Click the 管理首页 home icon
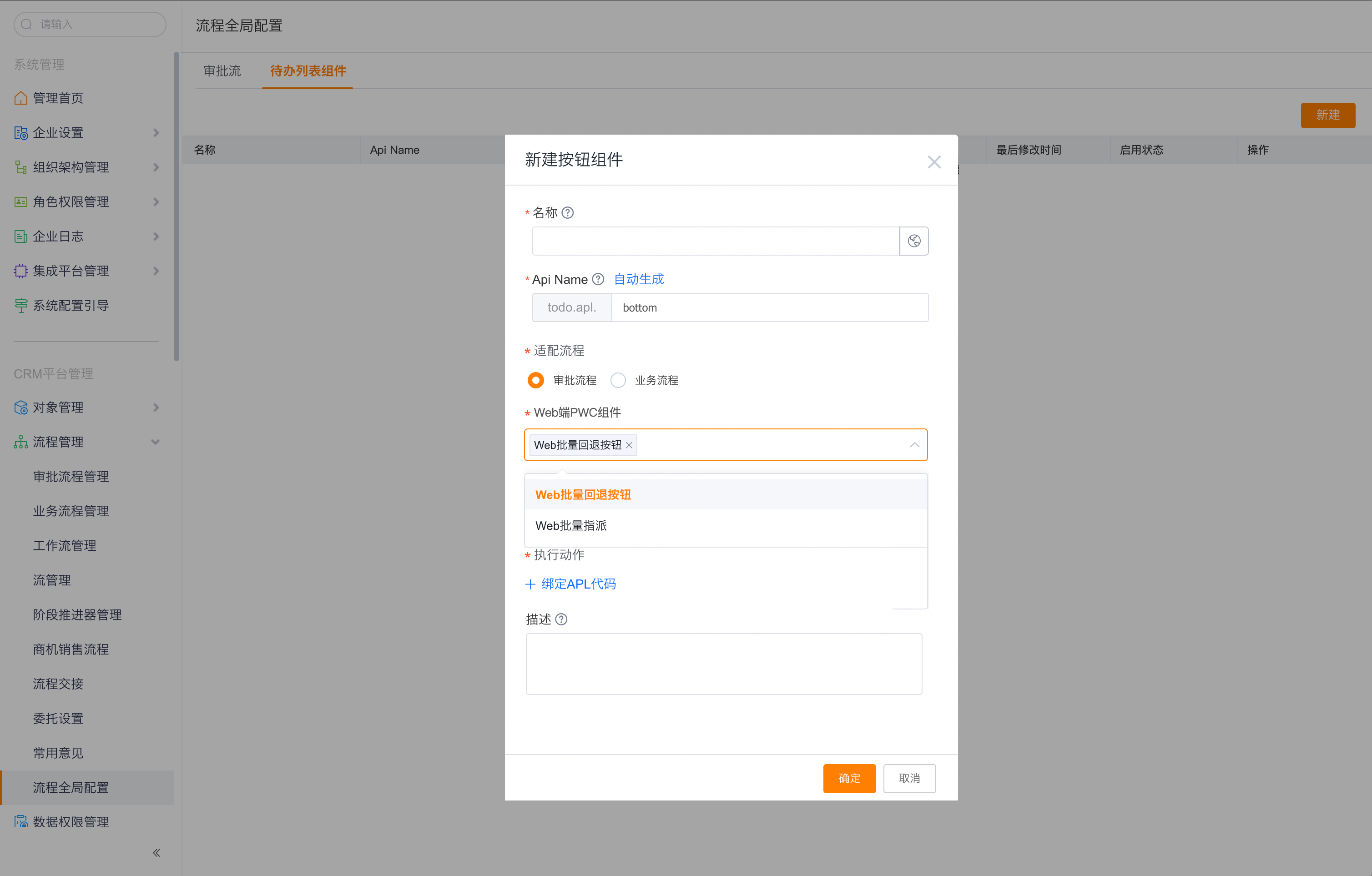This screenshot has height=876, width=1372. (x=20, y=98)
